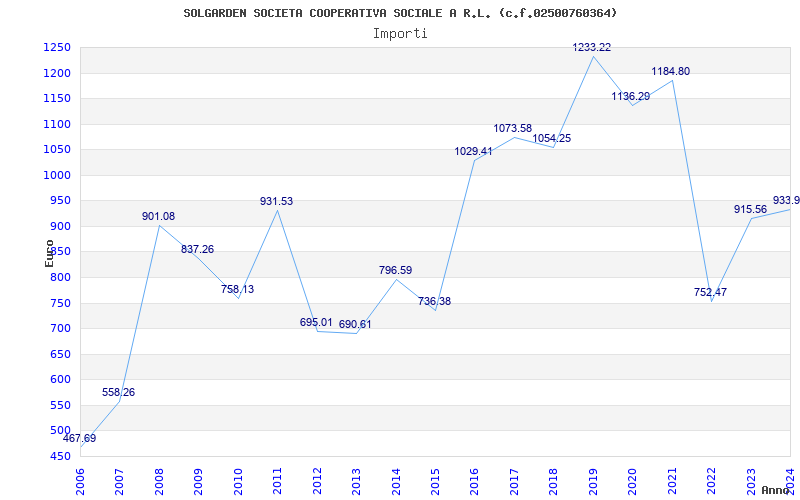Click the 2011 year axis label
800x500 pixels.
(277, 482)
